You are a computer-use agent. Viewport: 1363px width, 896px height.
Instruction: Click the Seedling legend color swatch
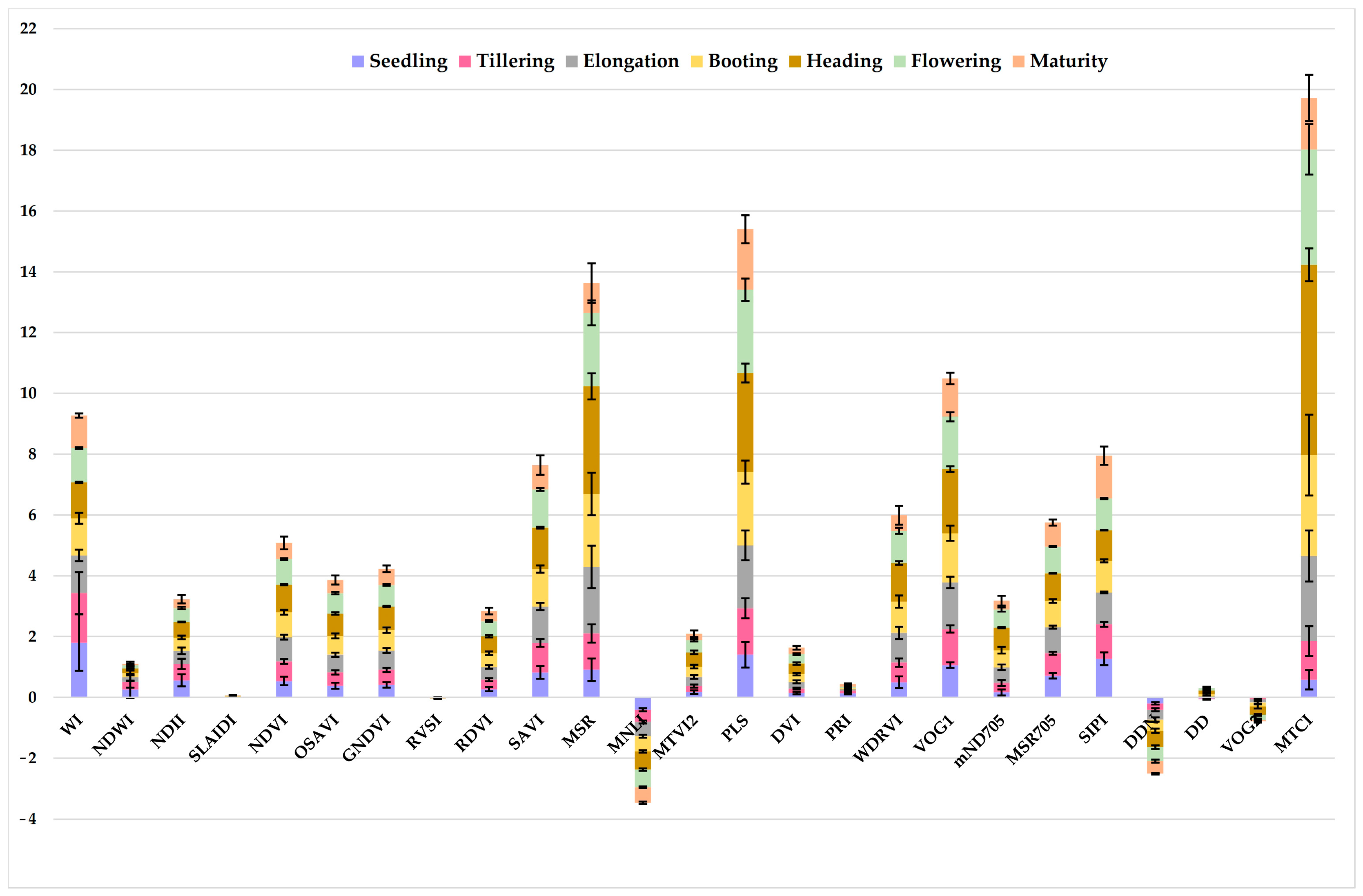pos(358,62)
